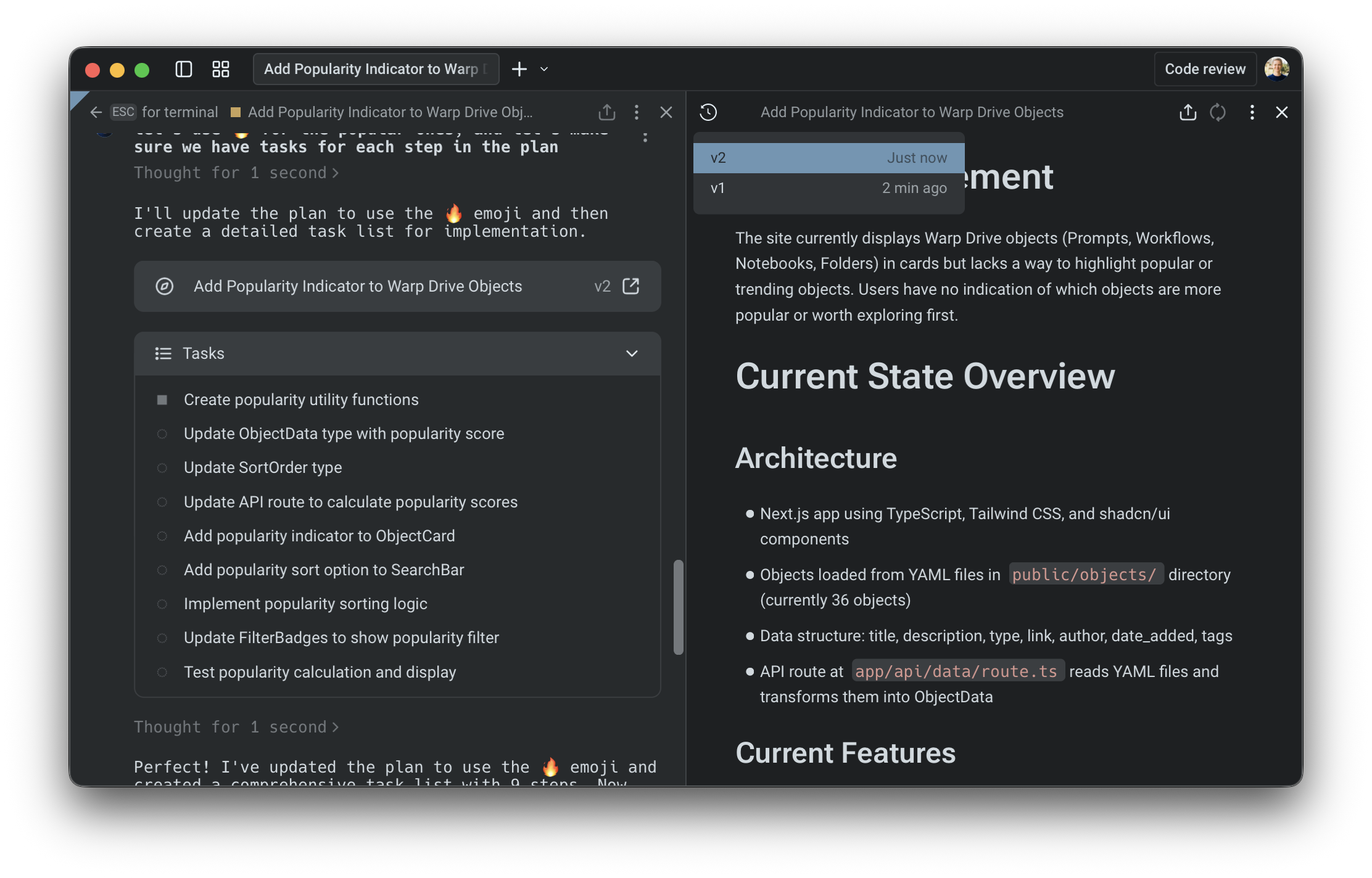Open dropdown arrow next to new tab plus
Image resolution: width=1372 pixels, height=878 pixels.
[x=544, y=69]
